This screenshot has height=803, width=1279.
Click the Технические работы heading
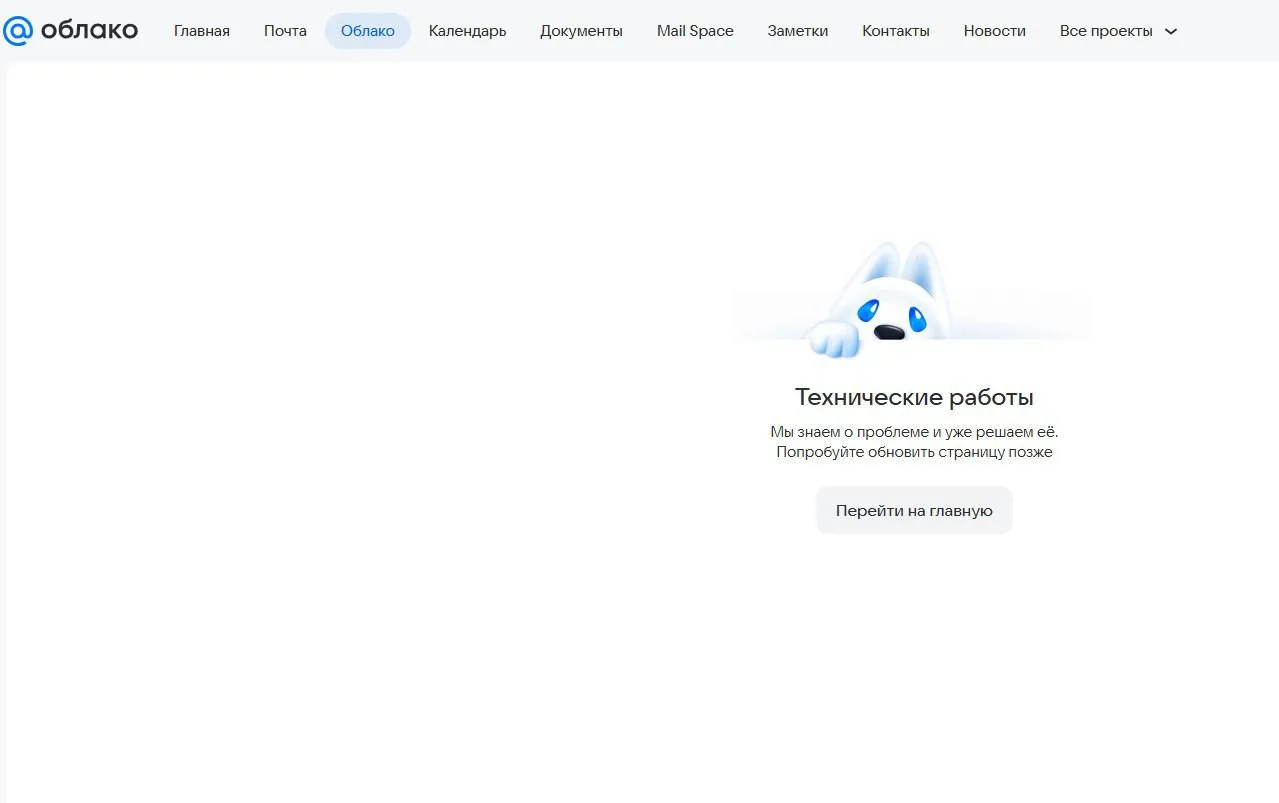pyautogui.click(x=914, y=397)
